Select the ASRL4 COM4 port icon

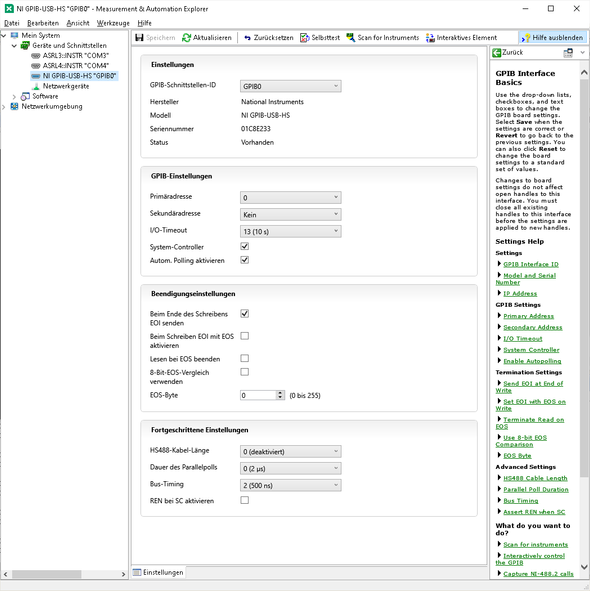pyautogui.click(x=36, y=66)
